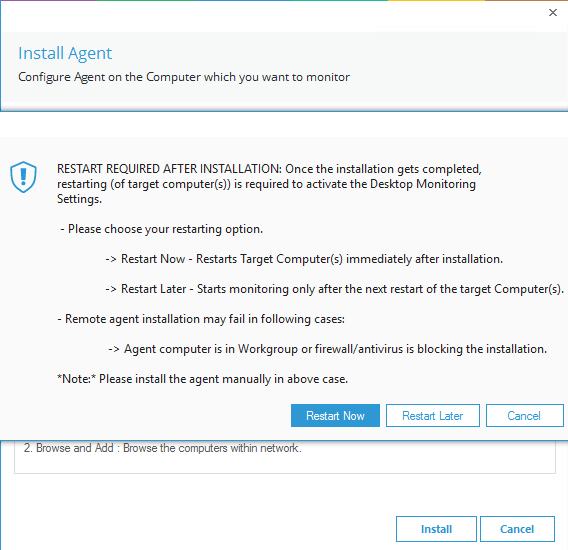The image size is (568, 550).
Task: Click the Restart Now button
Action: tap(335, 416)
